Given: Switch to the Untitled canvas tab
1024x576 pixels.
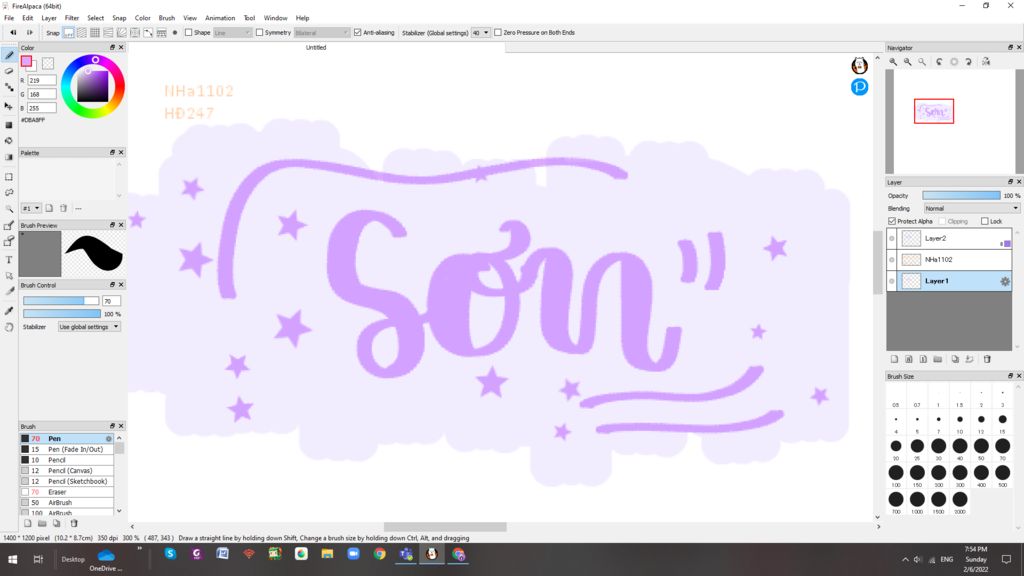Looking at the screenshot, I should (x=316, y=48).
